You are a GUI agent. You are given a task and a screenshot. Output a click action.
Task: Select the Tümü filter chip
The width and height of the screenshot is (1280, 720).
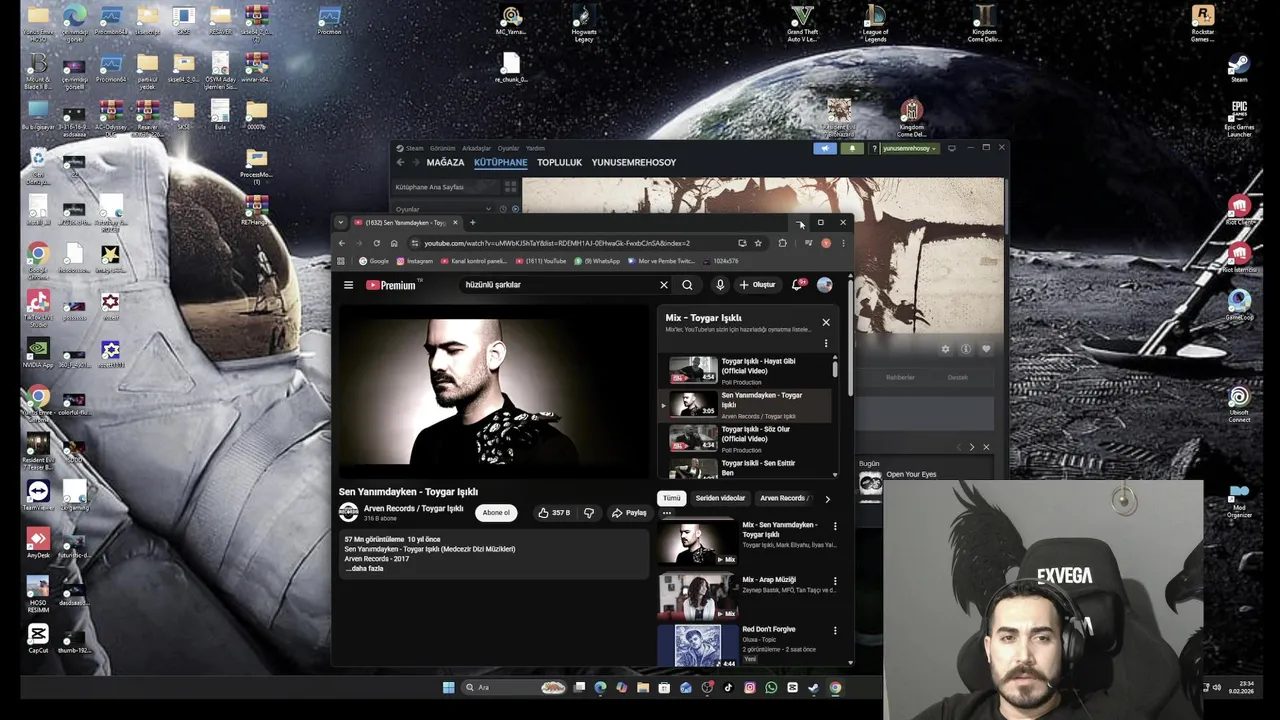click(x=671, y=498)
